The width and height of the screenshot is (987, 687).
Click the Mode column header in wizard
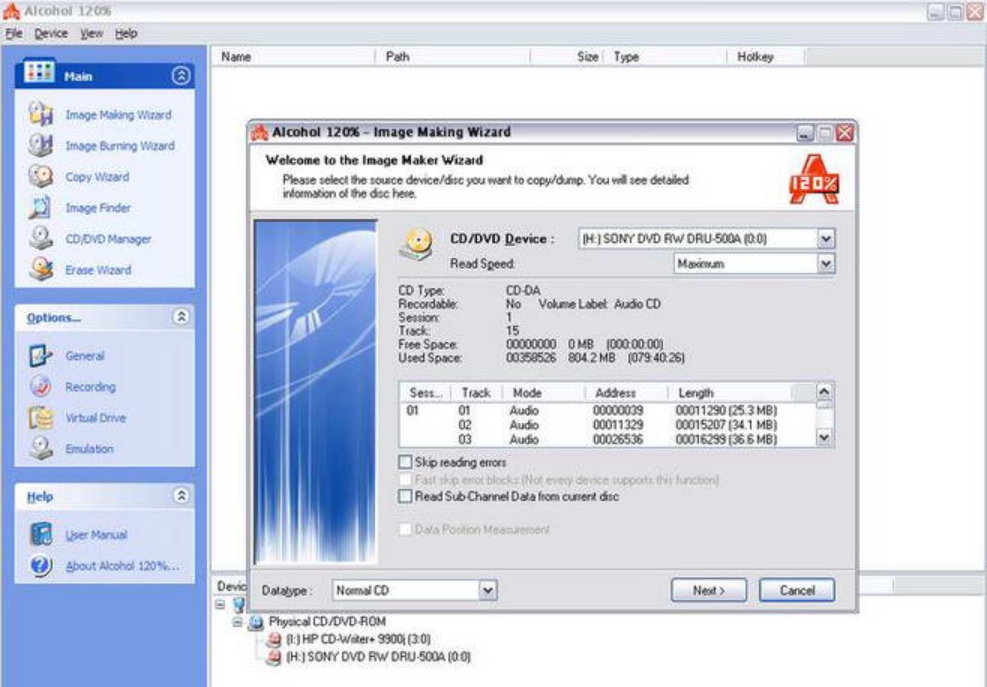point(543,392)
